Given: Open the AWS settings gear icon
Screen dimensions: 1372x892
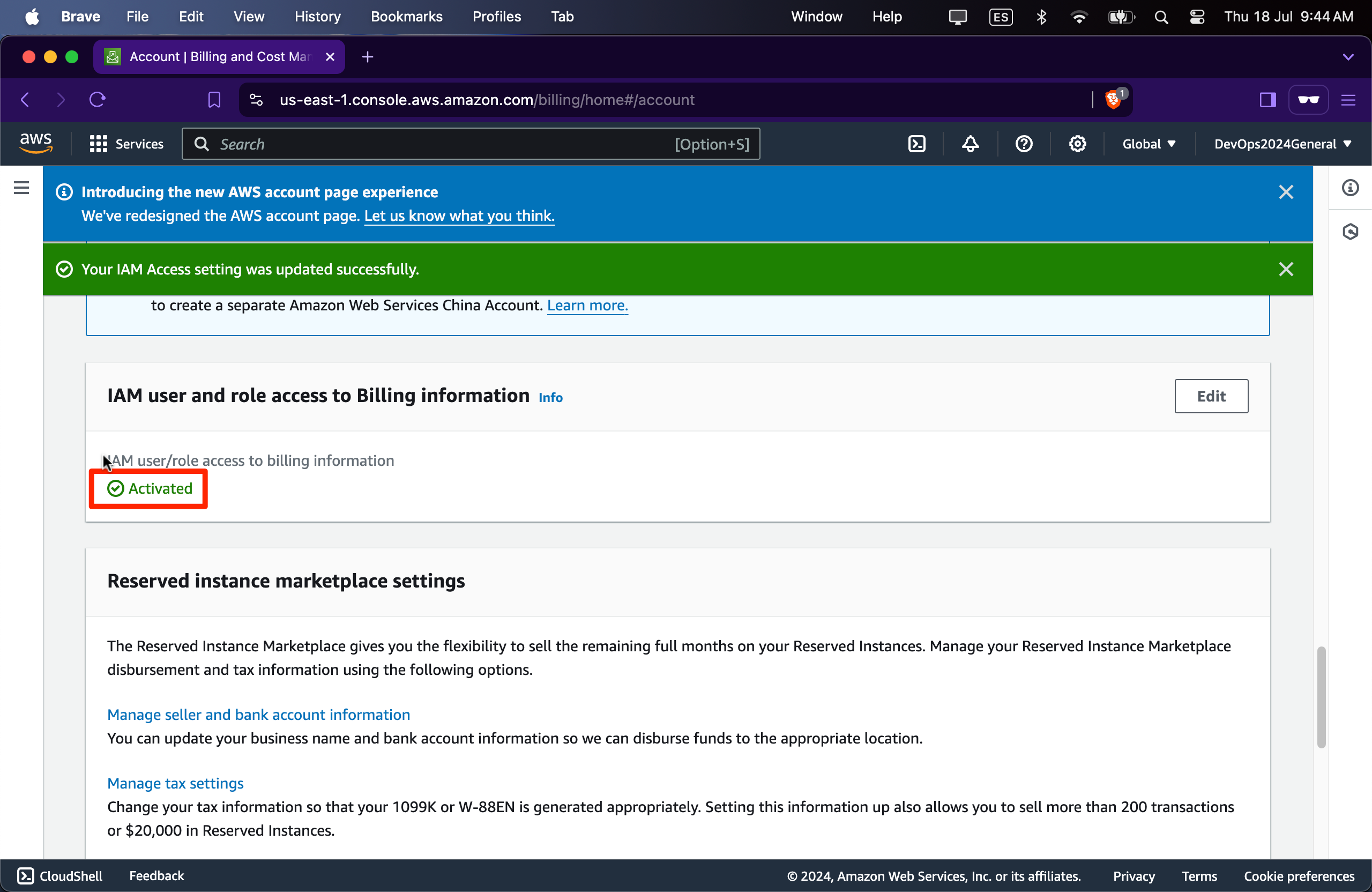Looking at the screenshot, I should click(1077, 144).
